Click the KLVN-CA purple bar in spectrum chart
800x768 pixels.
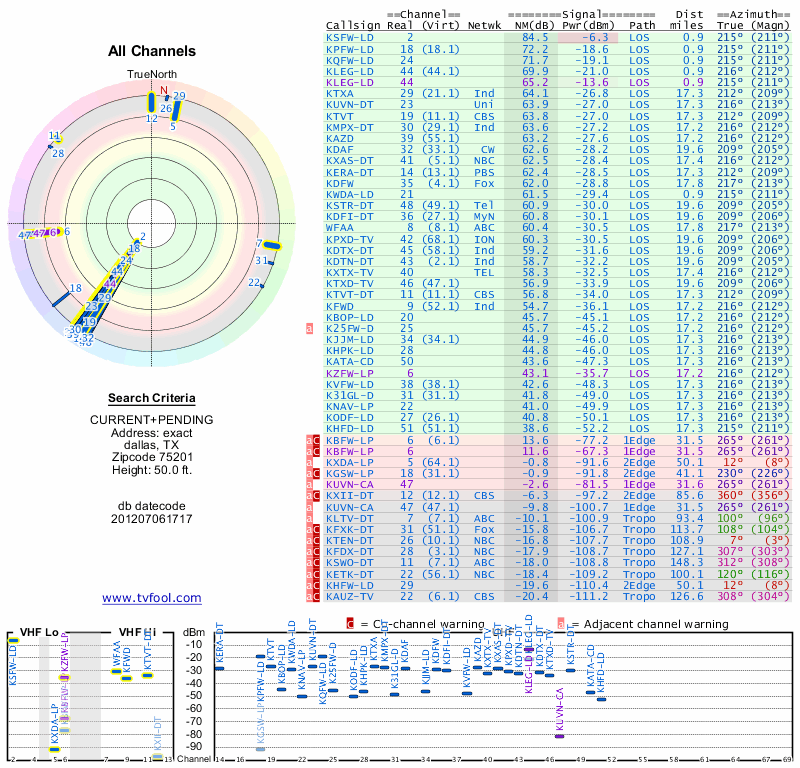(x=559, y=735)
